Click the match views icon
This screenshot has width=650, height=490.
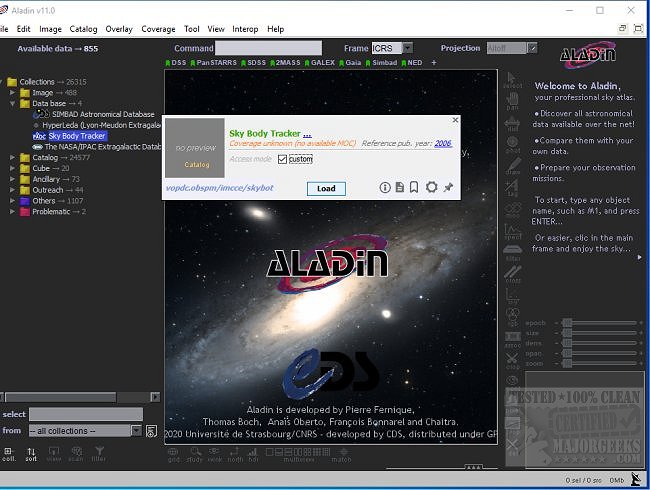pyautogui.click(x=342, y=455)
